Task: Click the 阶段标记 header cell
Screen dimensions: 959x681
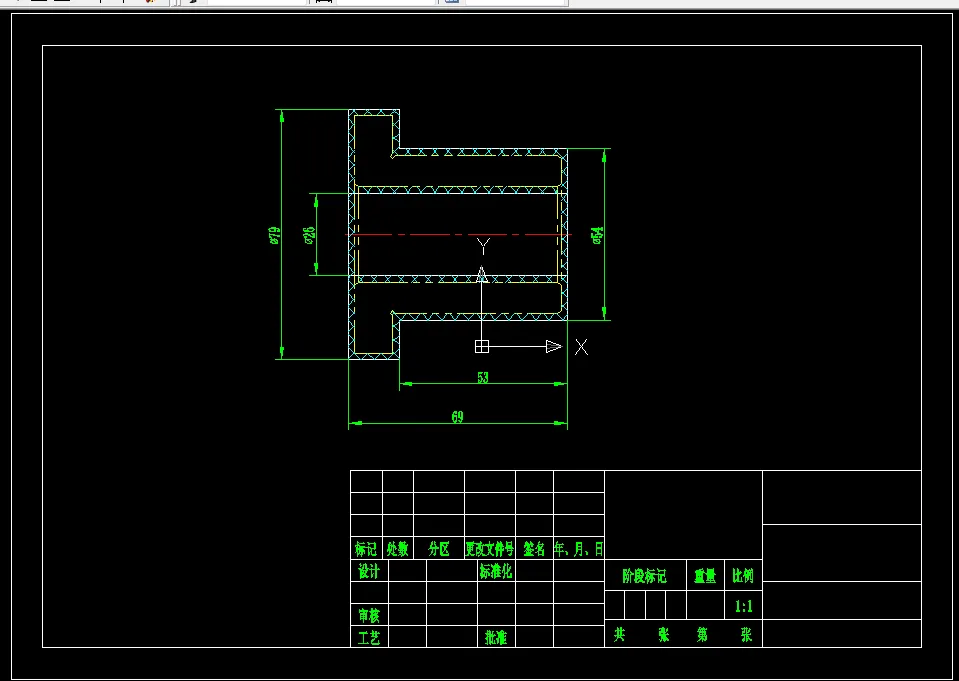Action: (x=645, y=576)
